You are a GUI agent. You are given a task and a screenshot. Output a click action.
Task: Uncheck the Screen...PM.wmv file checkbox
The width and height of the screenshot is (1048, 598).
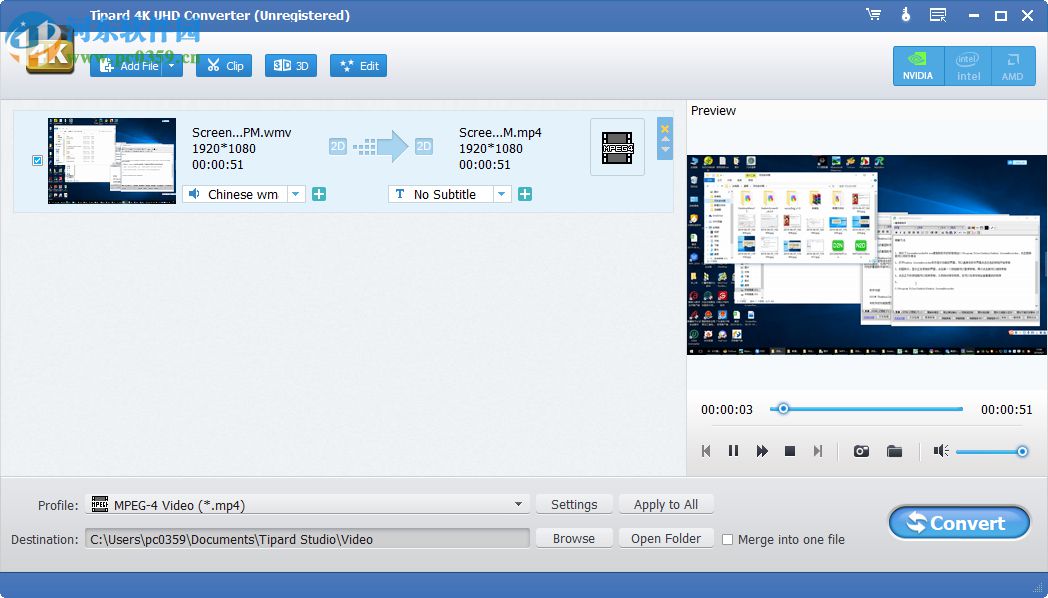tap(37, 160)
